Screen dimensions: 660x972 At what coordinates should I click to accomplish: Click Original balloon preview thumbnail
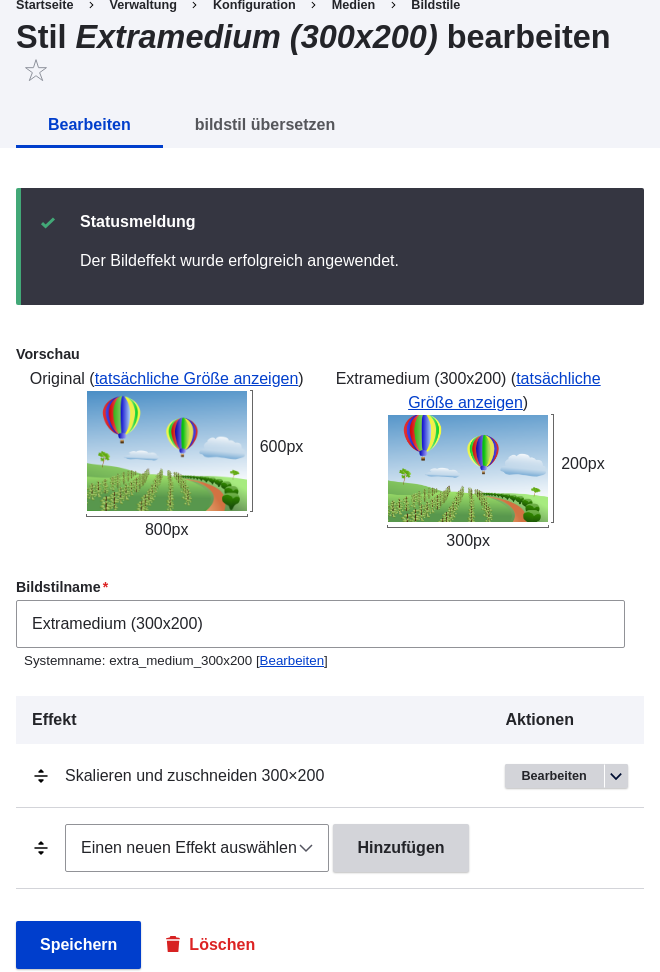tap(167, 451)
